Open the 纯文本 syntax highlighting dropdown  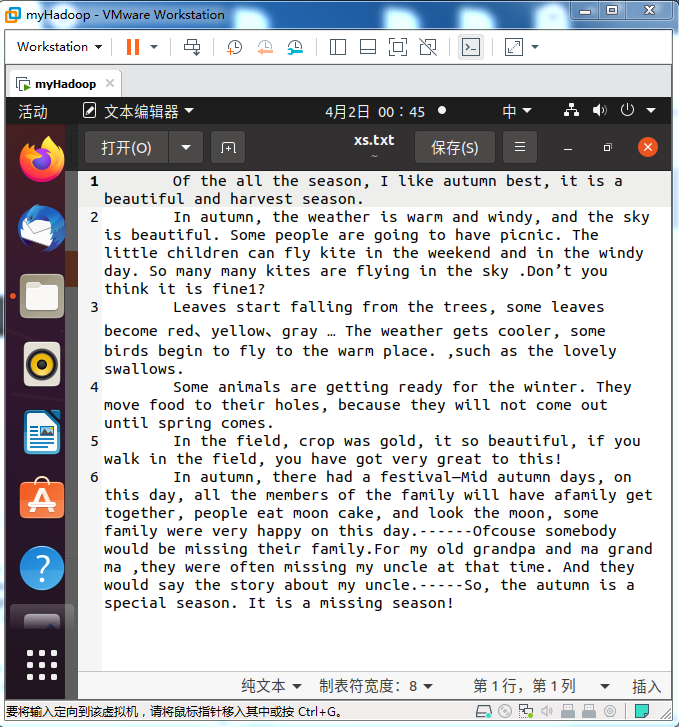271,686
